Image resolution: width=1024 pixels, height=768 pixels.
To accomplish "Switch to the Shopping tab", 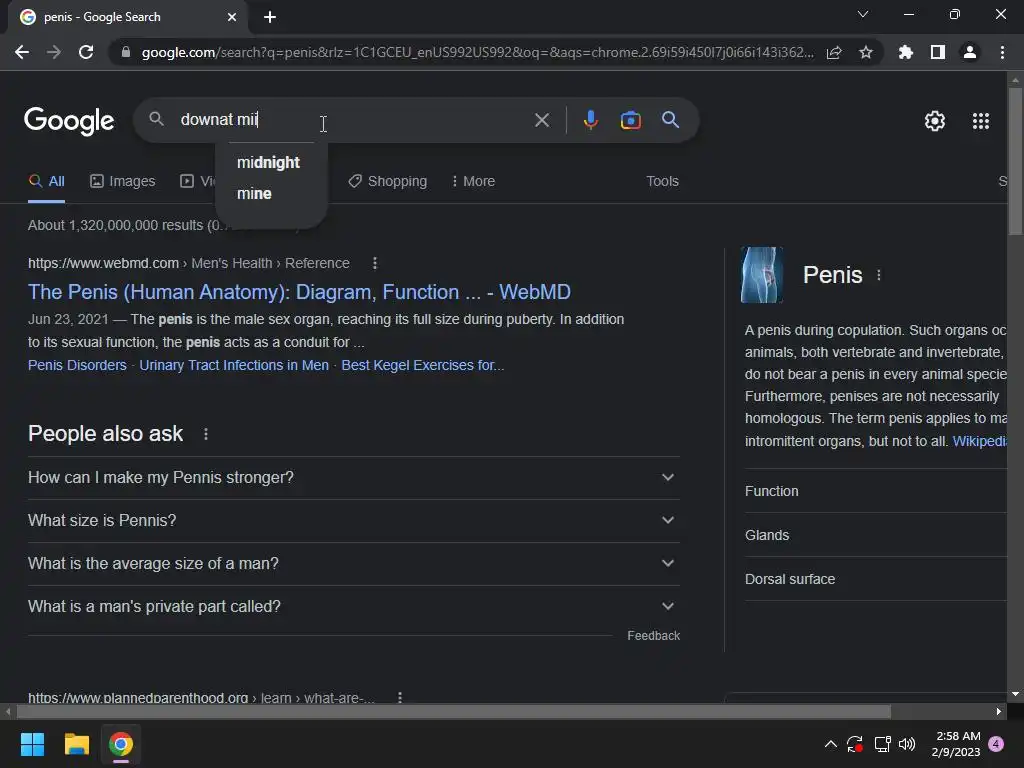I will [x=387, y=182].
